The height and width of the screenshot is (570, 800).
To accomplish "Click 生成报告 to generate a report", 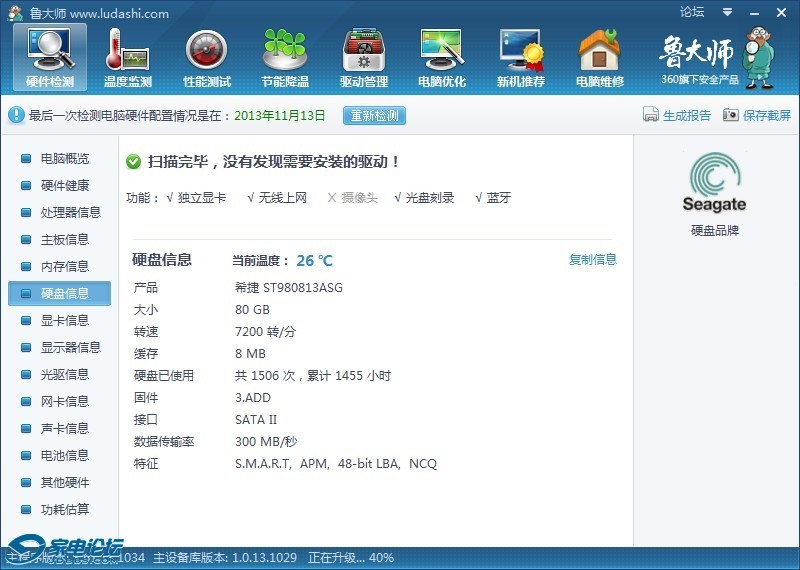I will 677,115.
